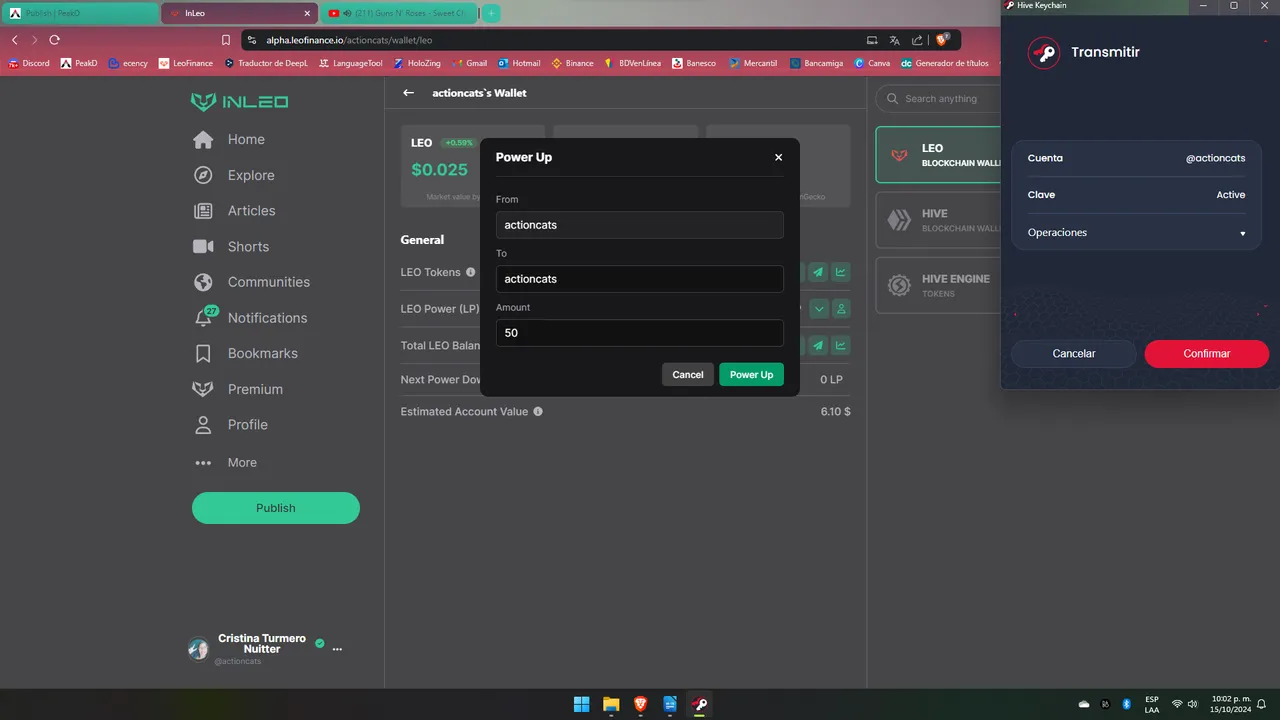
Task: Switch to the Publish | PeakD tab
Action: click(x=78, y=13)
